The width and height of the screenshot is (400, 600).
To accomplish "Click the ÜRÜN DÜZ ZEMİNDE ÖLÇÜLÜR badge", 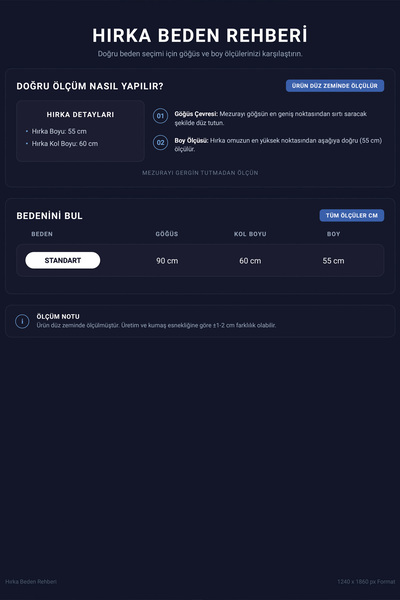I will coord(335,86).
